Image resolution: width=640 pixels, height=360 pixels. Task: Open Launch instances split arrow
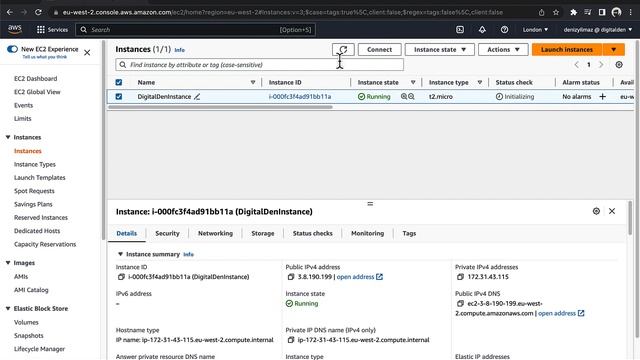point(613,49)
